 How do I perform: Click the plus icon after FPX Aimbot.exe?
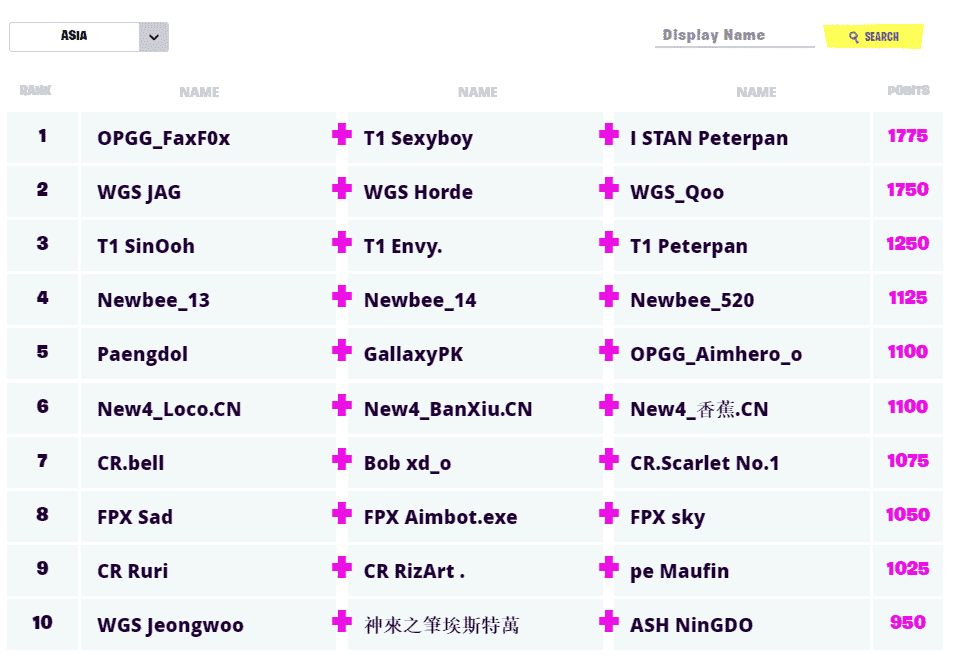point(609,514)
